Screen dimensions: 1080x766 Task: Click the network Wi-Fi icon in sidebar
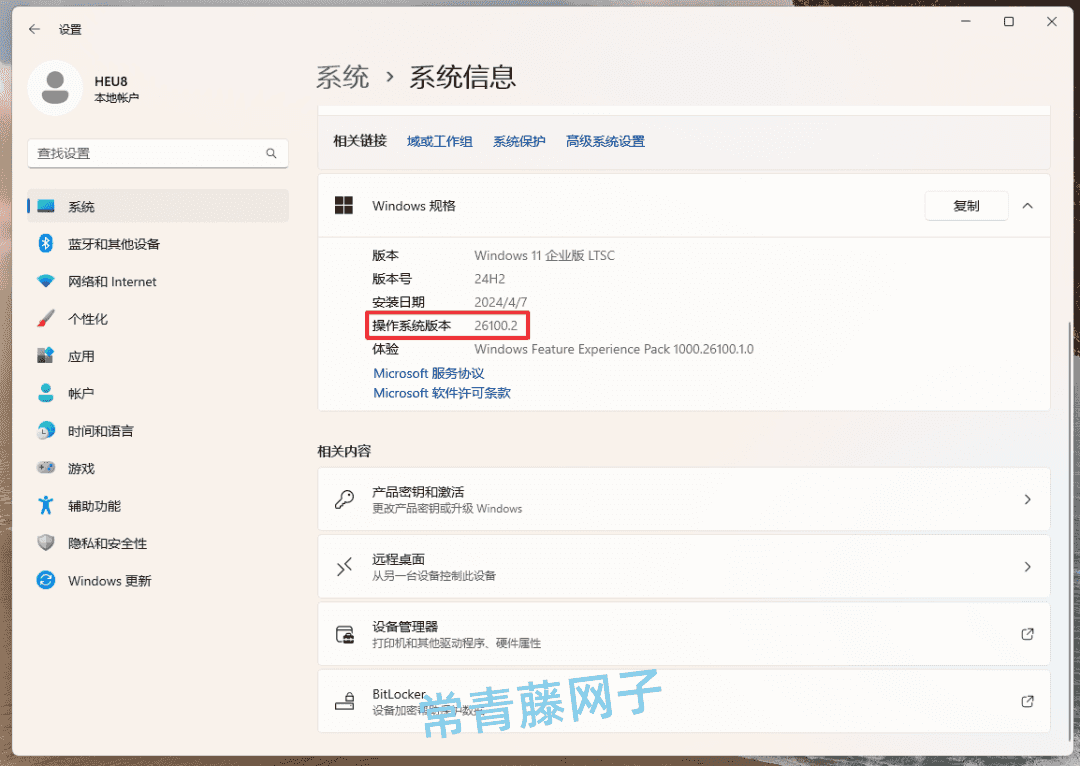click(46, 281)
